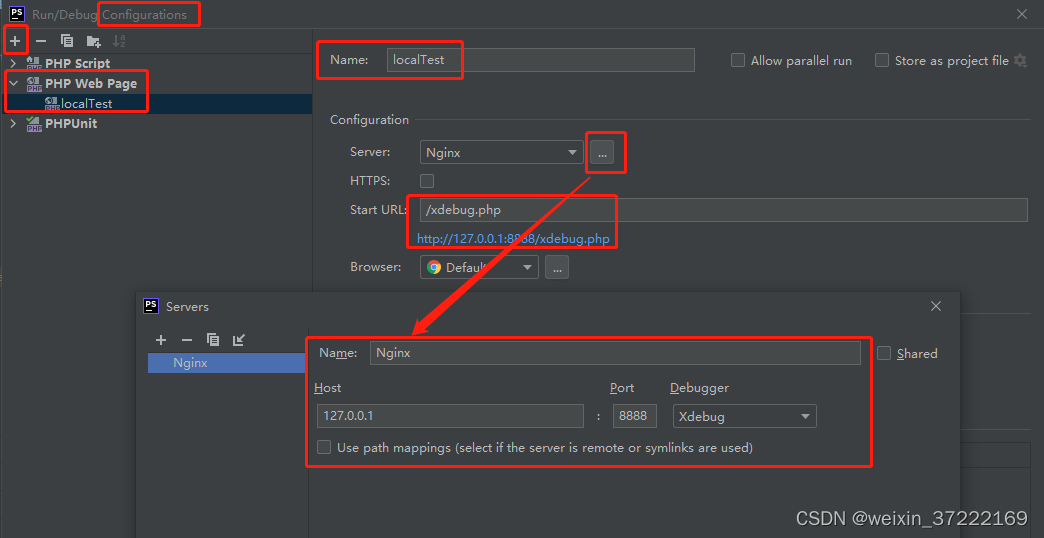This screenshot has height=538, width=1044.
Task: Select the PHP Script tree item
Action: [x=78, y=64]
